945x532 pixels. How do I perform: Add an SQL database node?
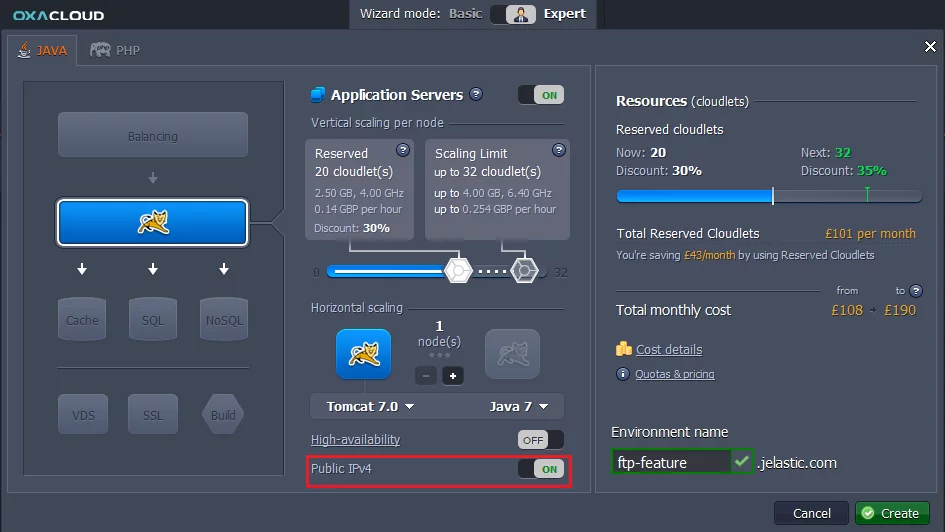152,319
